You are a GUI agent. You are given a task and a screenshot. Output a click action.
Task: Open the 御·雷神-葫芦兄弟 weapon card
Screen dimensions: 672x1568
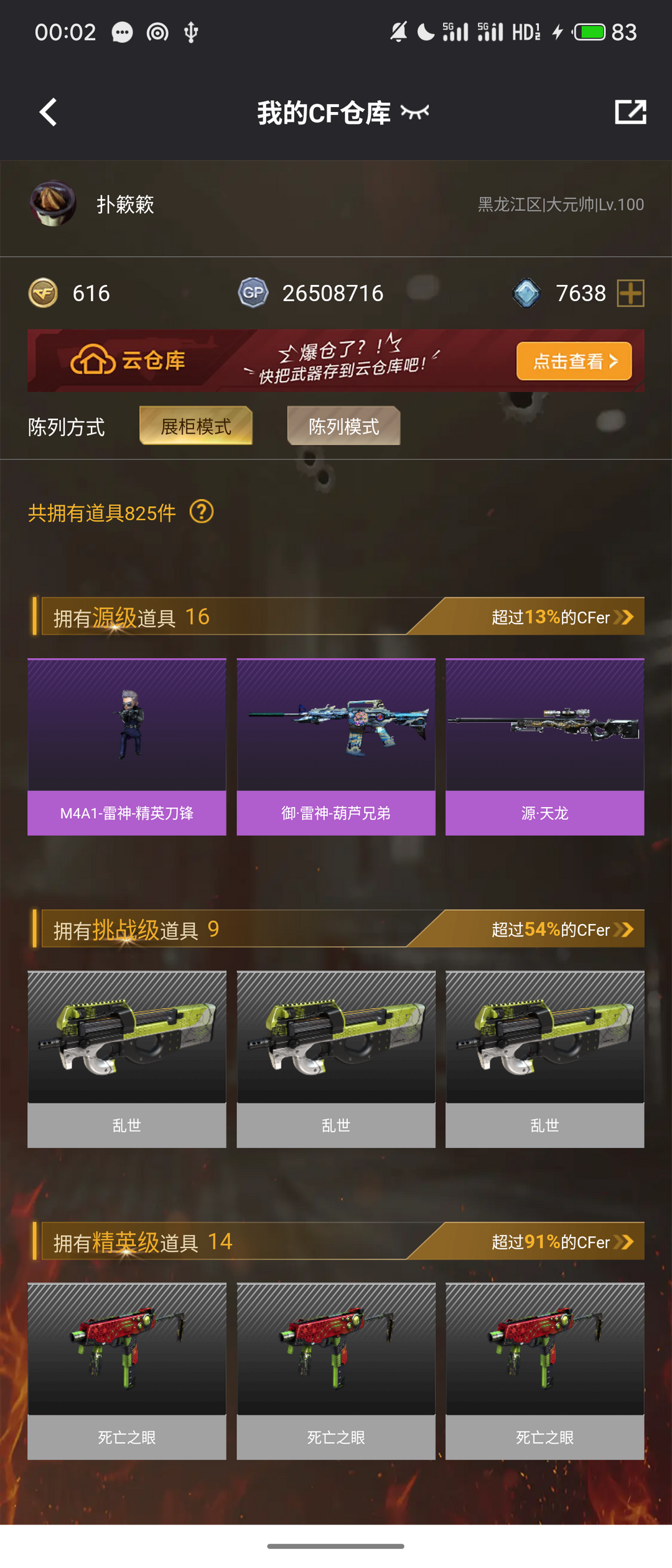point(336,747)
